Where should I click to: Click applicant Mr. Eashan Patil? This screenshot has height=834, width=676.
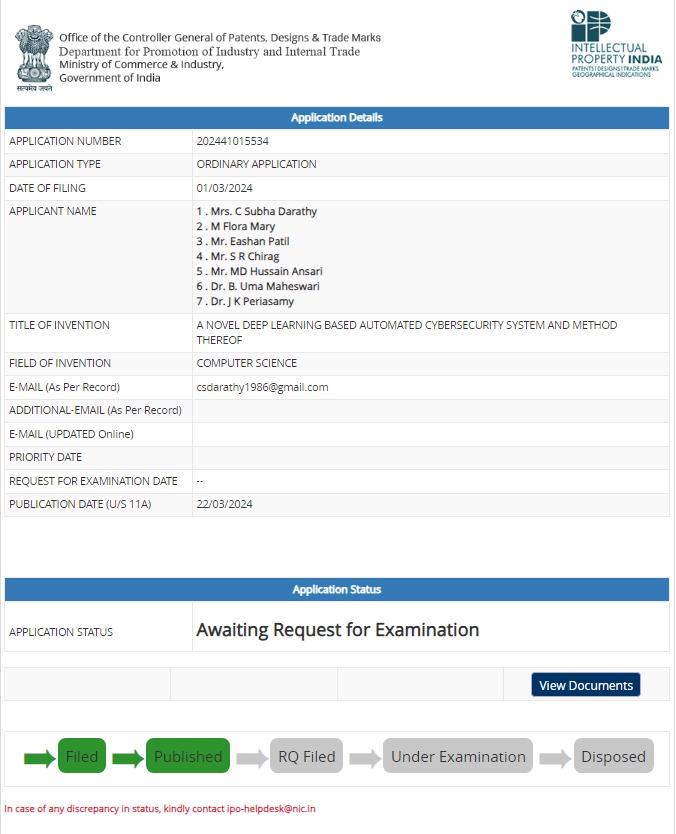click(x=243, y=241)
